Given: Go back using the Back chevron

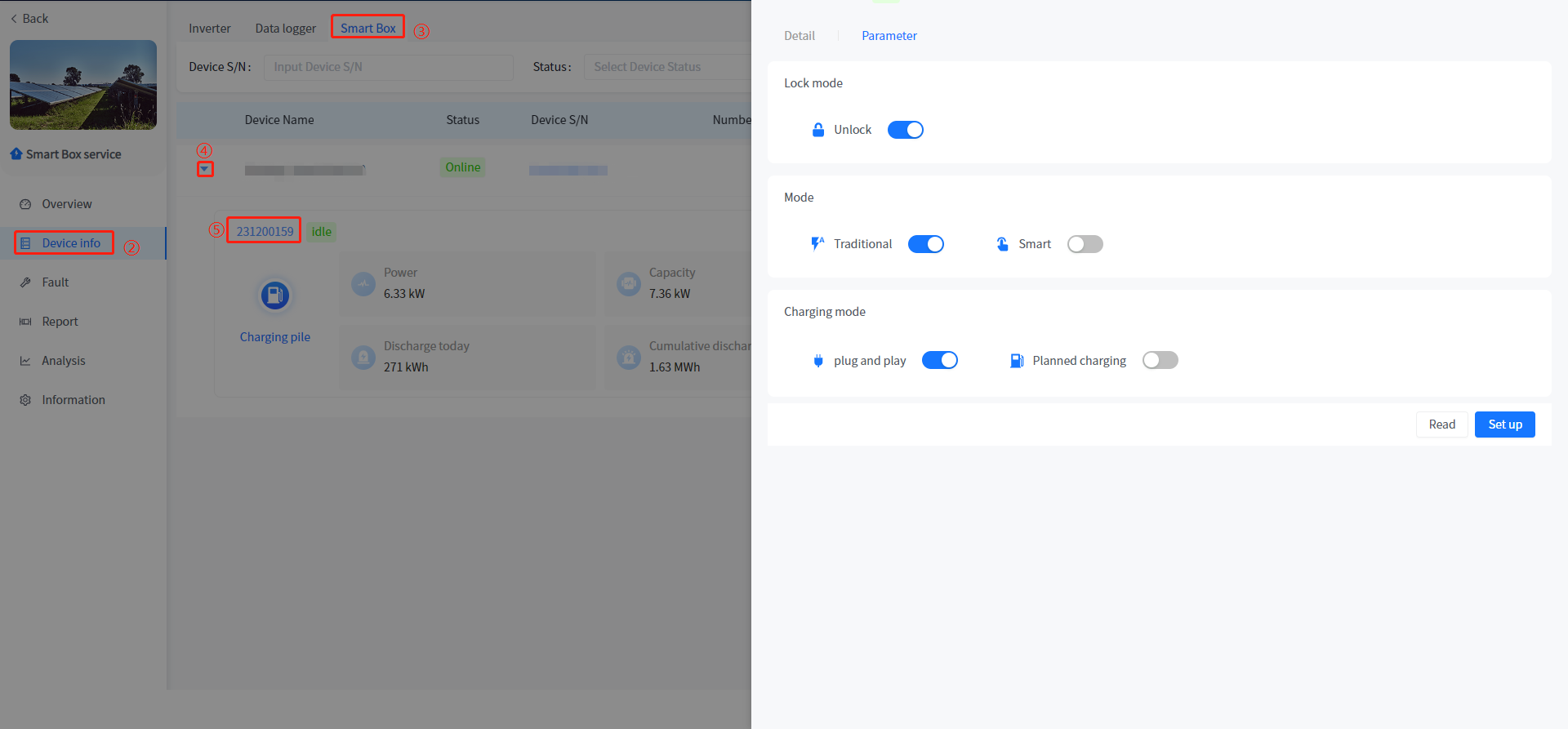Looking at the screenshot, I should 14,19.
